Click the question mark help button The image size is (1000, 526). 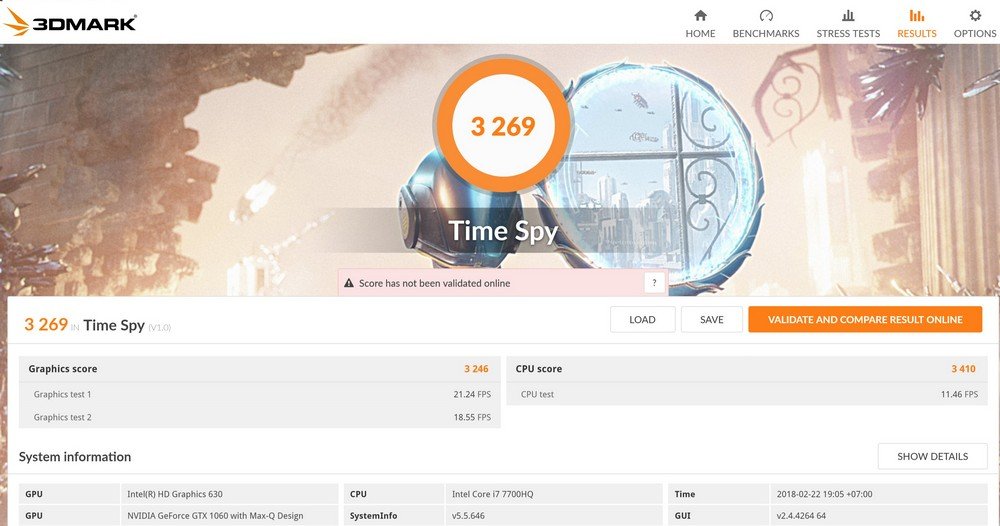(x=654, y=282)
